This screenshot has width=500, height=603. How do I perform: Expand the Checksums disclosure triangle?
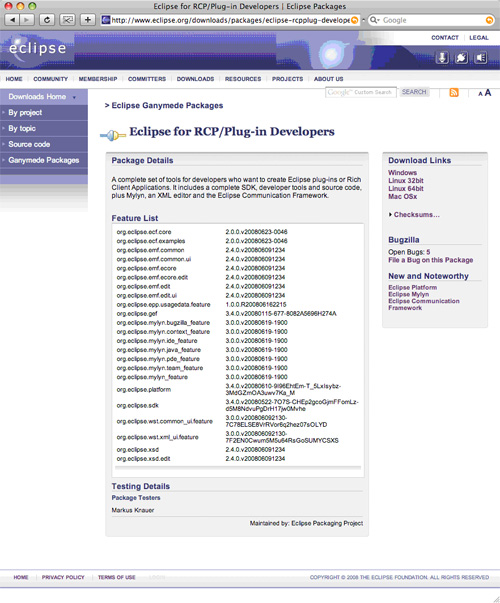pos(390,215)
